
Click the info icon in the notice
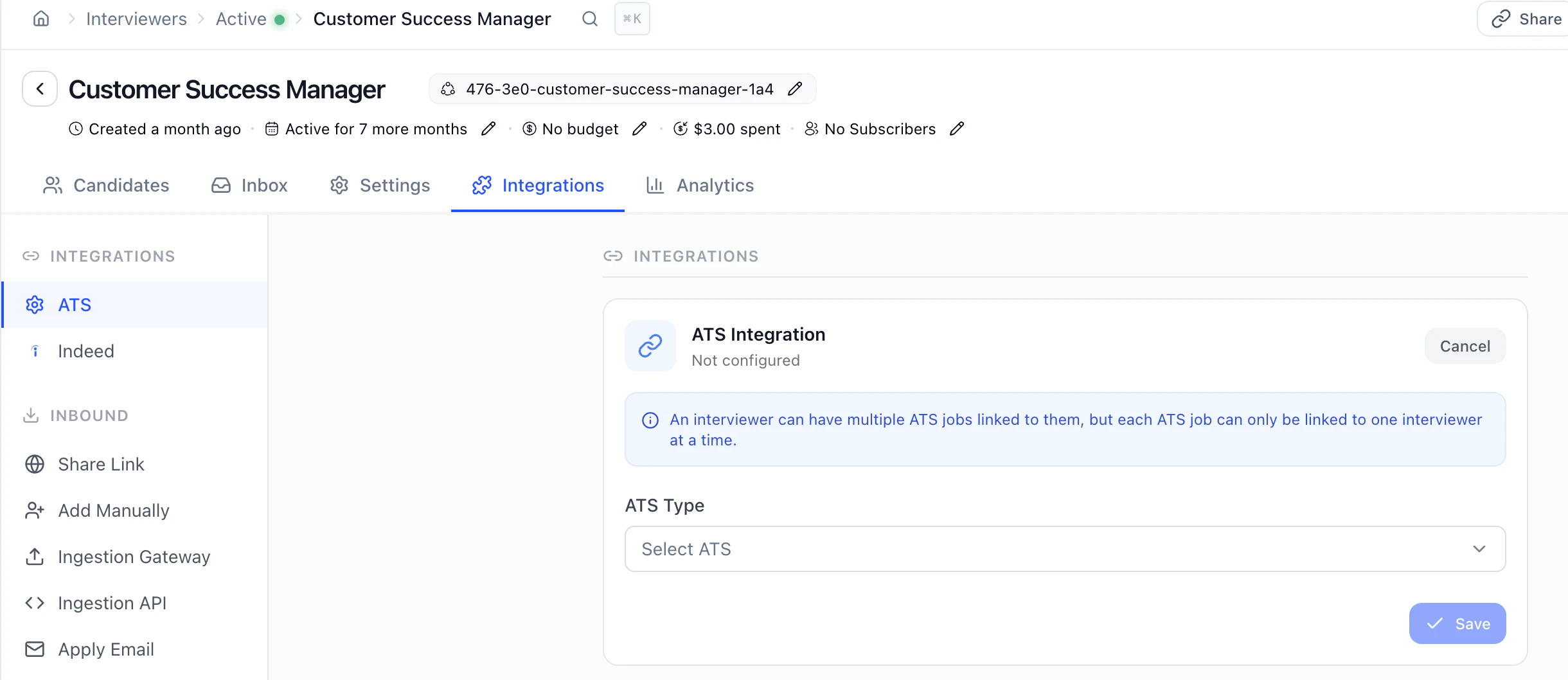(x=650, y=420)
